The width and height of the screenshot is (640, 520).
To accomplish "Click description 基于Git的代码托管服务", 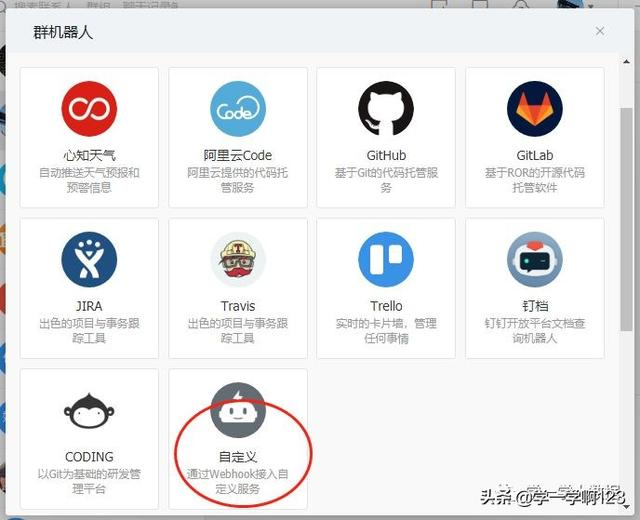I will point(386,180).
